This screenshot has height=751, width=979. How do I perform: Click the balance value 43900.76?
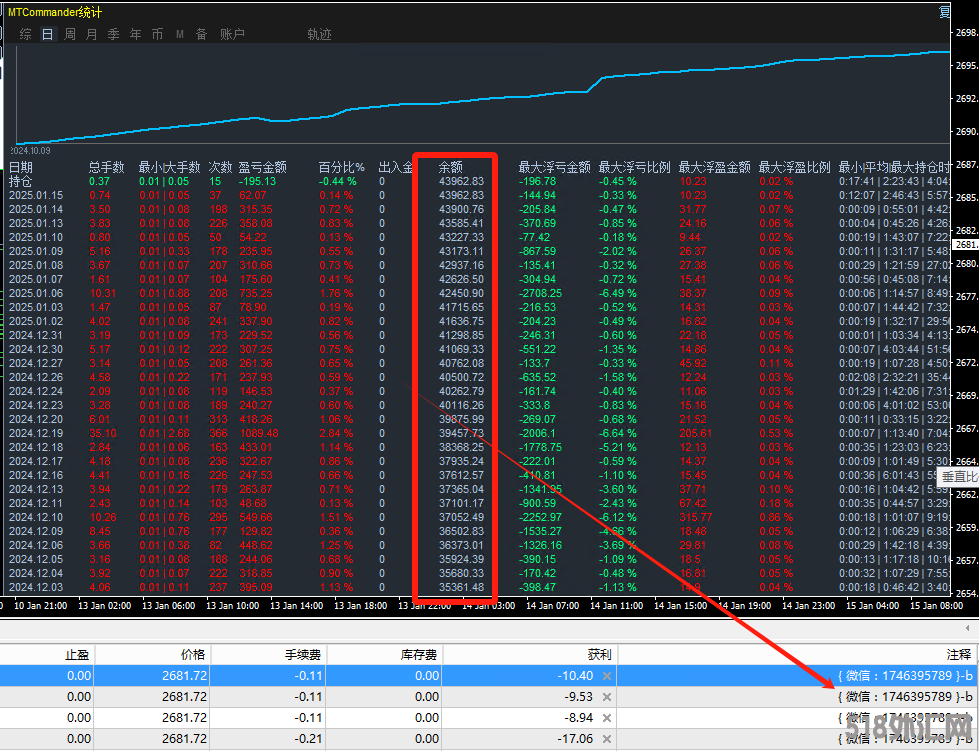(461, 209)
